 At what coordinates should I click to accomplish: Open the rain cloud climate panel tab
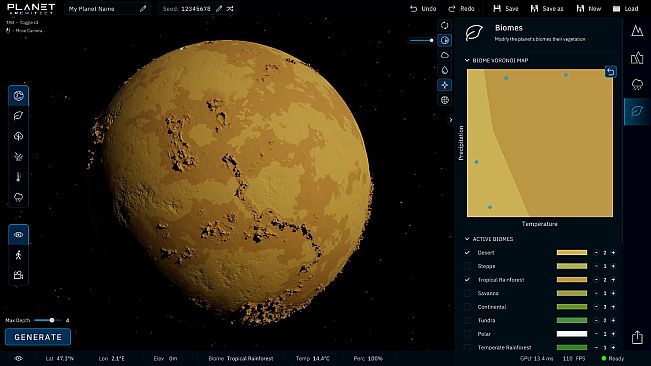pyautogui.click(x=637, y=85)
